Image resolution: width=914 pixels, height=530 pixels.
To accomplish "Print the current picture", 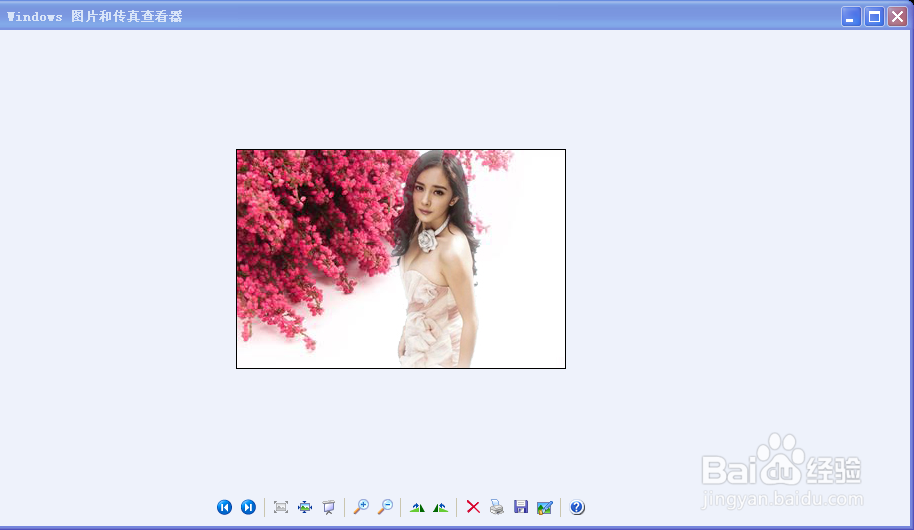I will point(497,507).
